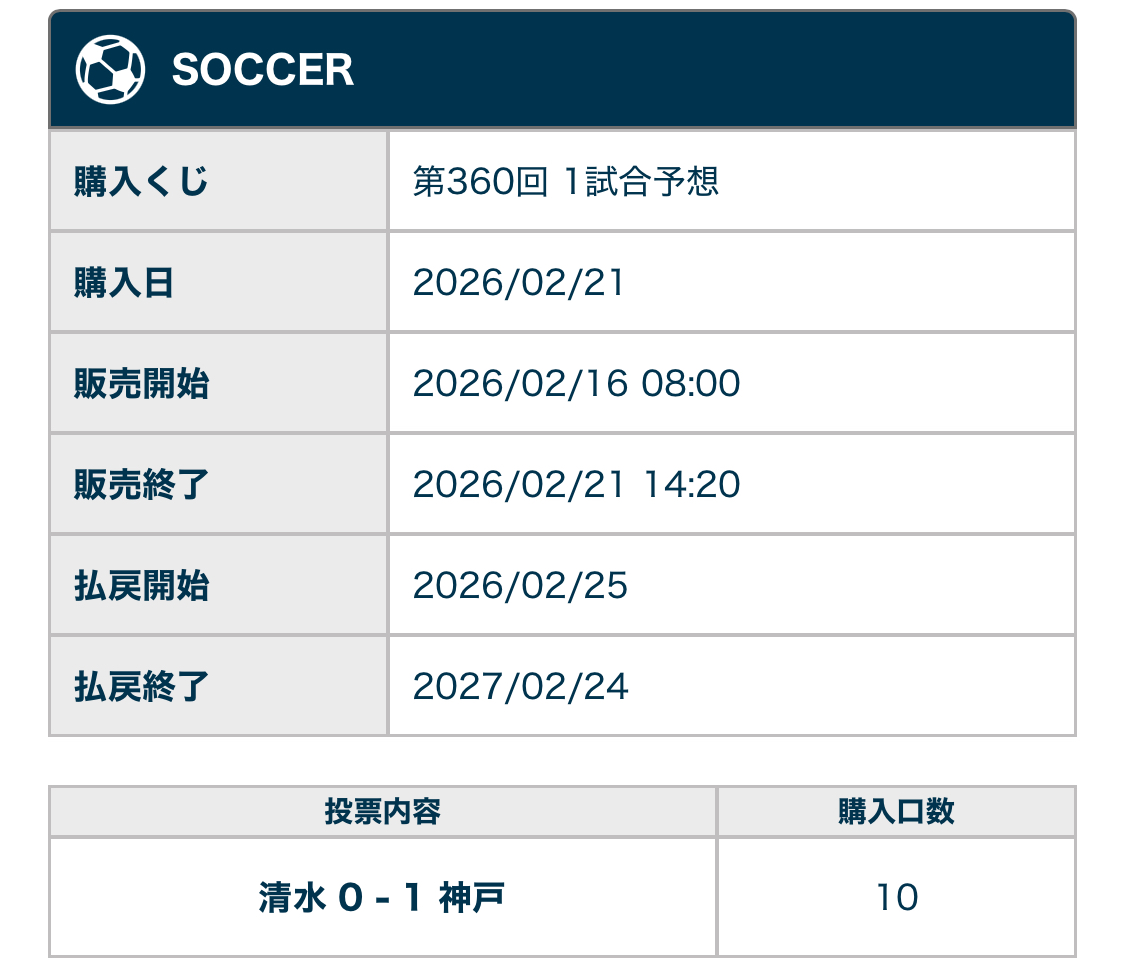Image resolution: width=1125 pixels, height=979 pixels.
Task: Select the 清水 0 - 1 神戸 prediction
Action: tap(382, 898)
